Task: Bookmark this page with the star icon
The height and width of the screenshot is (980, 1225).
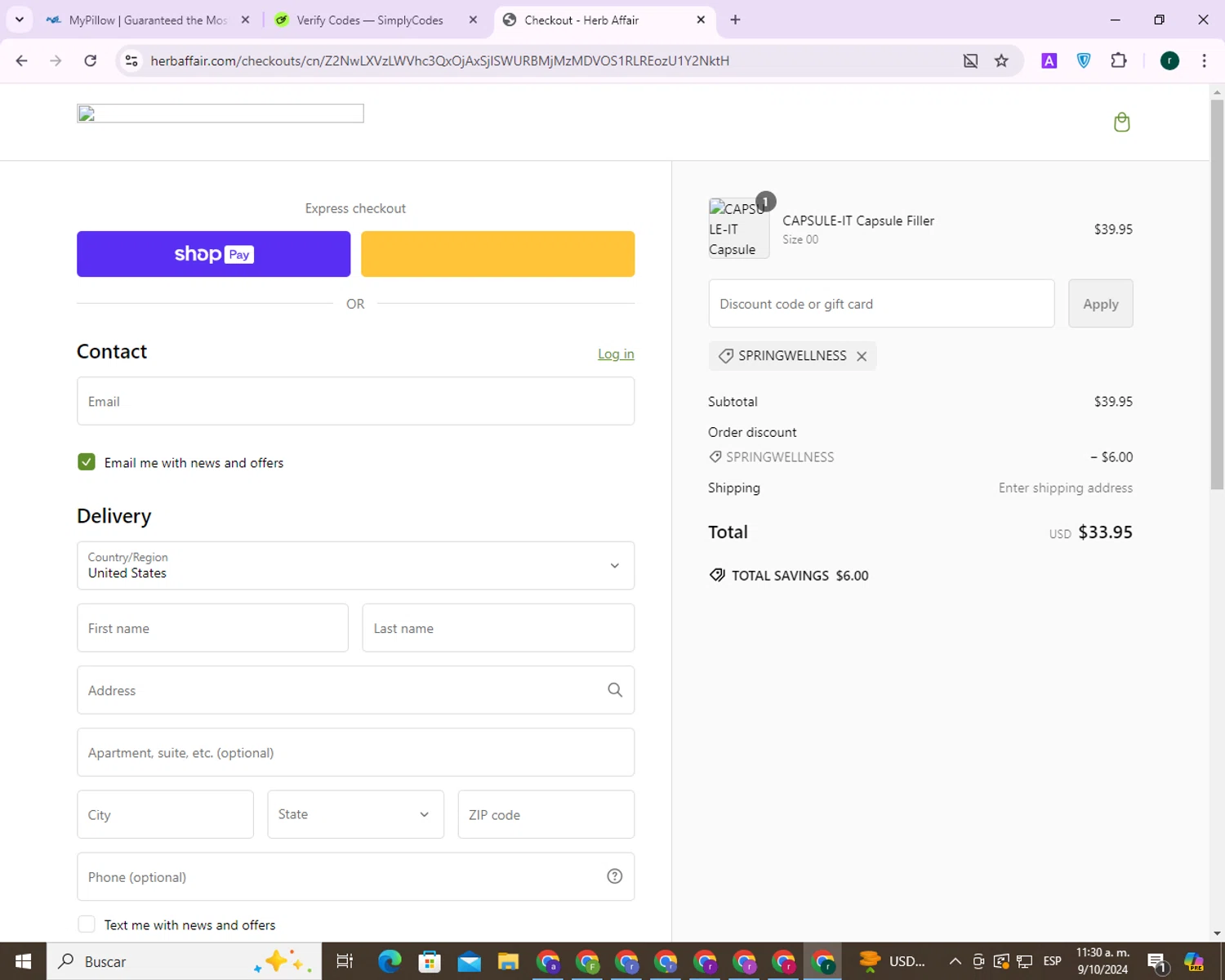Action: (x=1001, y=60)
